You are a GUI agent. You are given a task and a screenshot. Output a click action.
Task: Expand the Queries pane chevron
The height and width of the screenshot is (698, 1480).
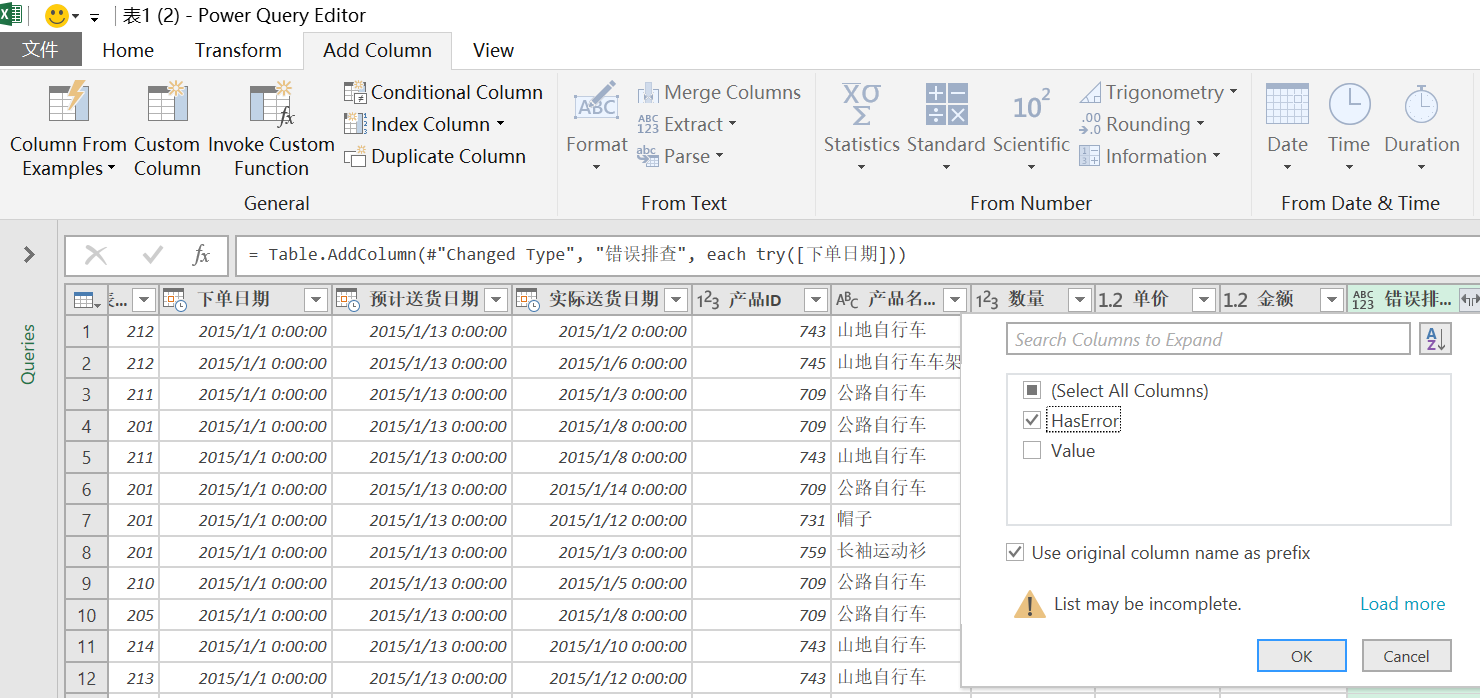(29, 255)
